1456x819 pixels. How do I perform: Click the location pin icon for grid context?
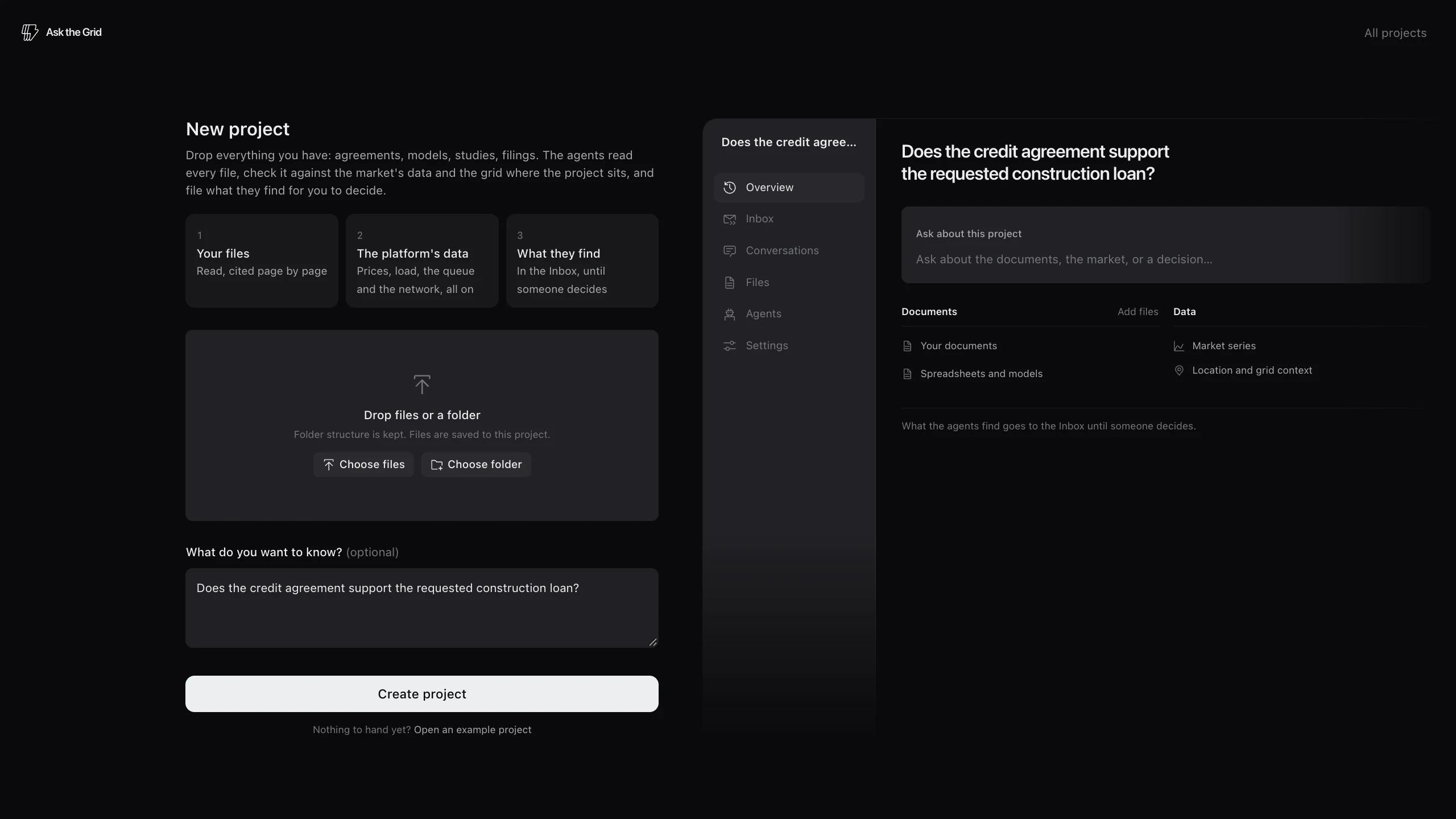[1179, 370]
